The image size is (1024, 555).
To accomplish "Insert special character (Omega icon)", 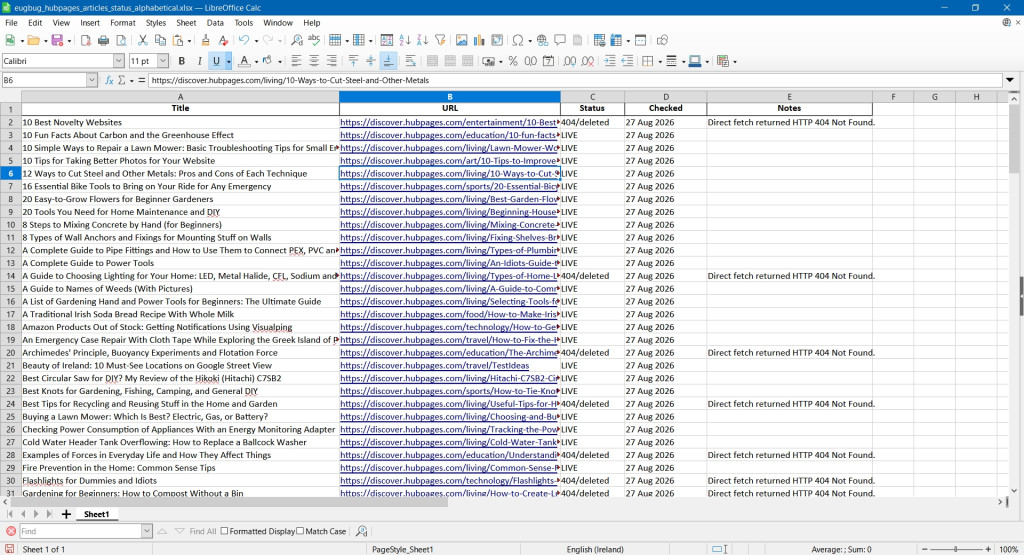I will pyautogui.click(x=518, y=40).
